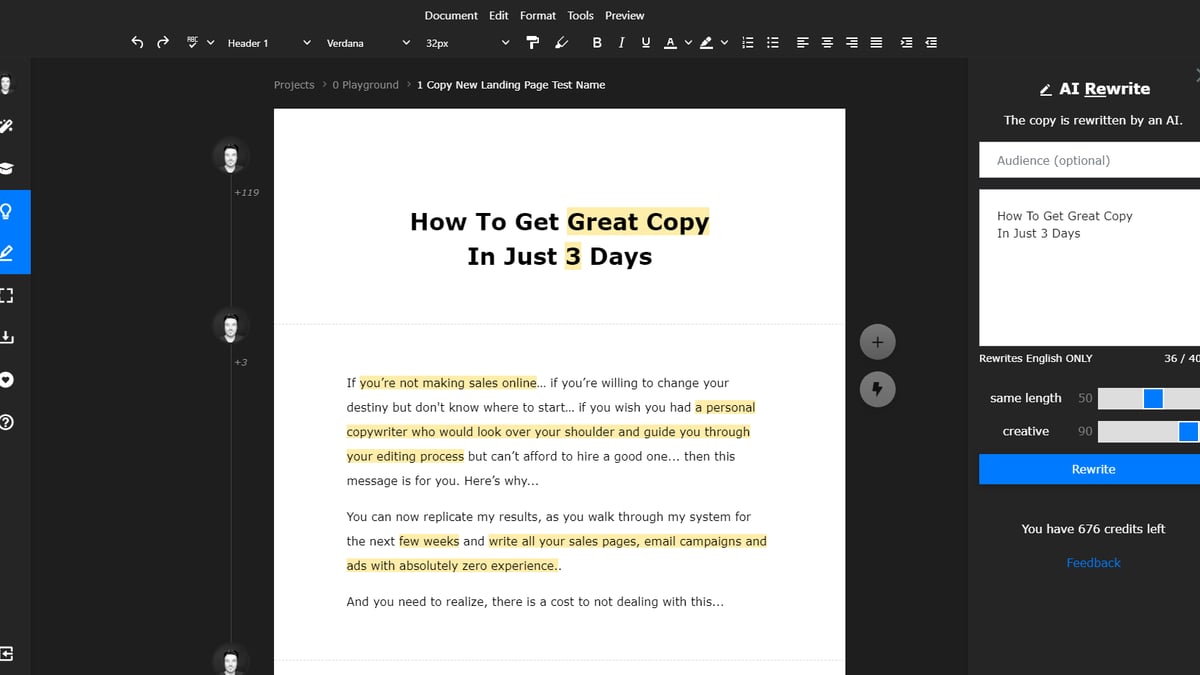This screenshot has height=675, width=1200.
Task: Increase indent of the paragraph
Action: tap(906, 43)
